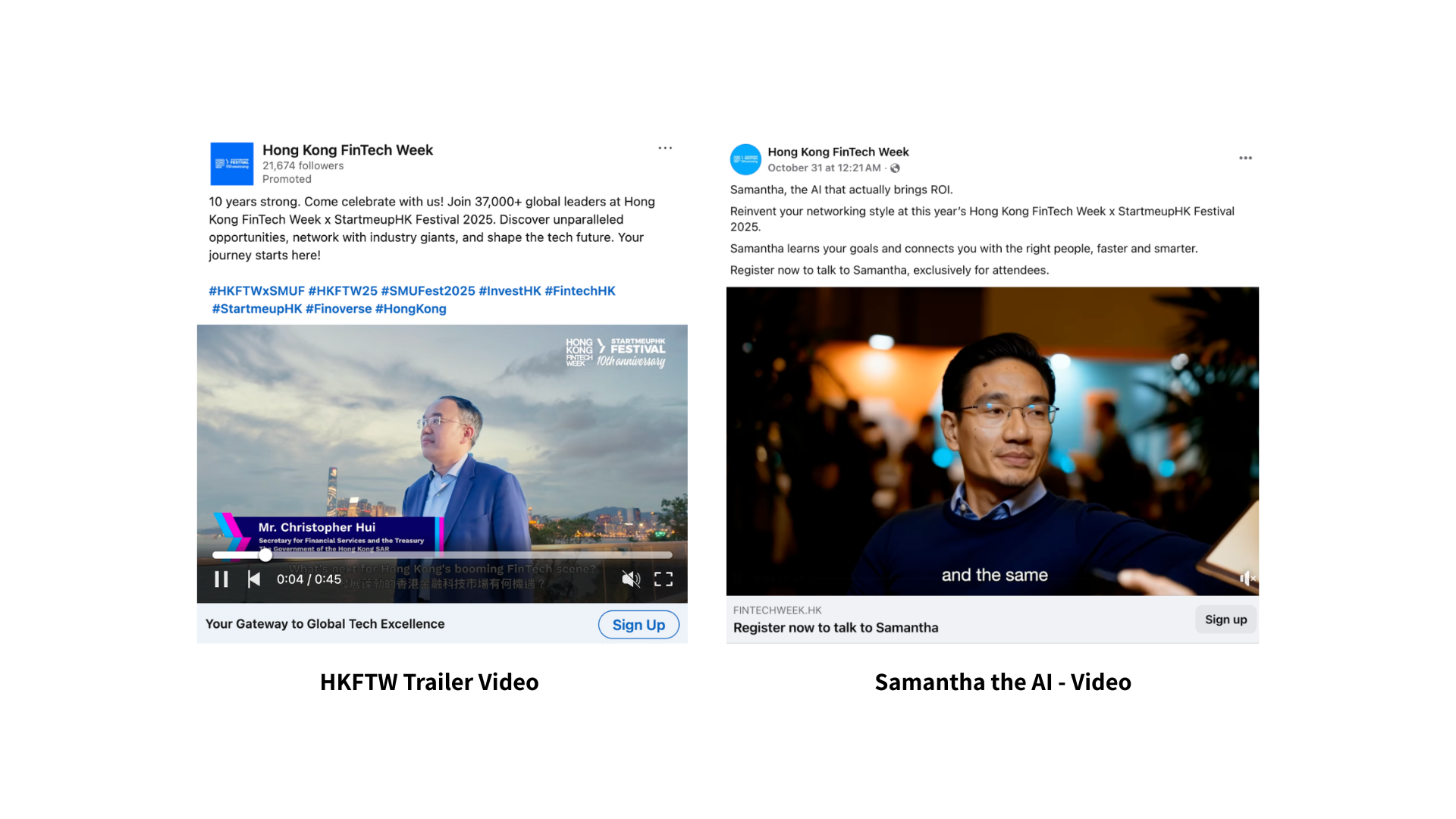Click the restart video icon
This screenshot has width=1456, height=819.
point(254,579)
